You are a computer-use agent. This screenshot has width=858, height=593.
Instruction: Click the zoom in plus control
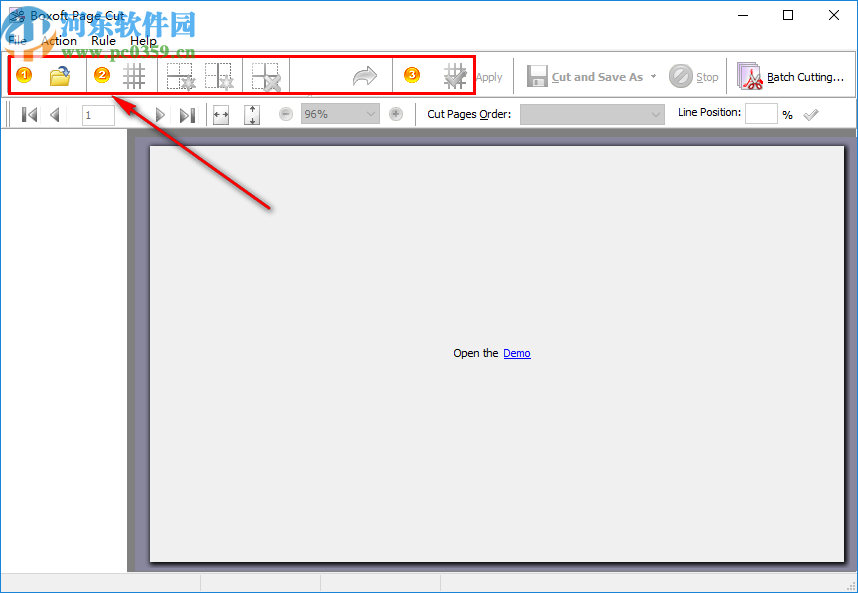click(396, 114)
